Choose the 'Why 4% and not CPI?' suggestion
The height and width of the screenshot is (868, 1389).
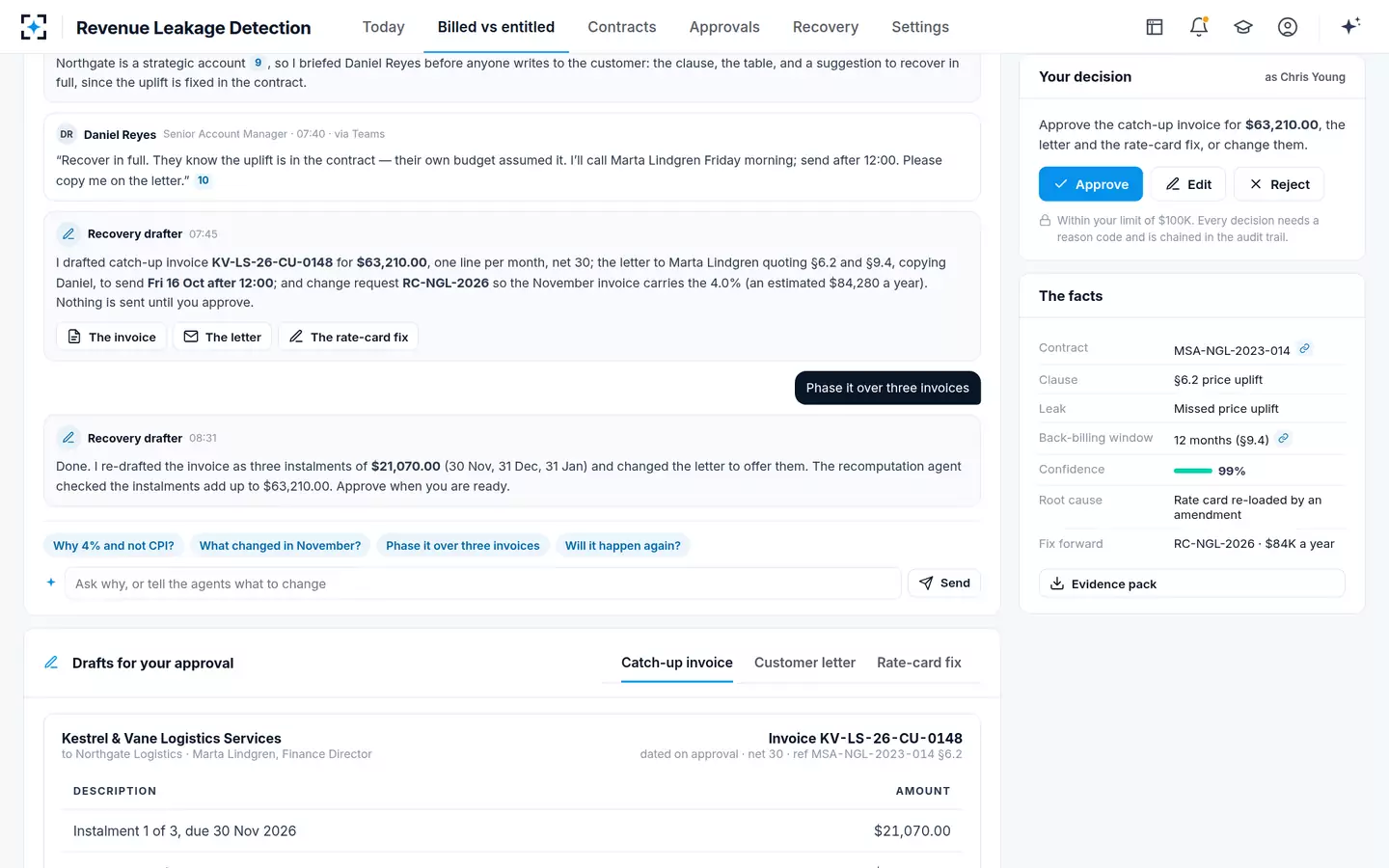114,546
